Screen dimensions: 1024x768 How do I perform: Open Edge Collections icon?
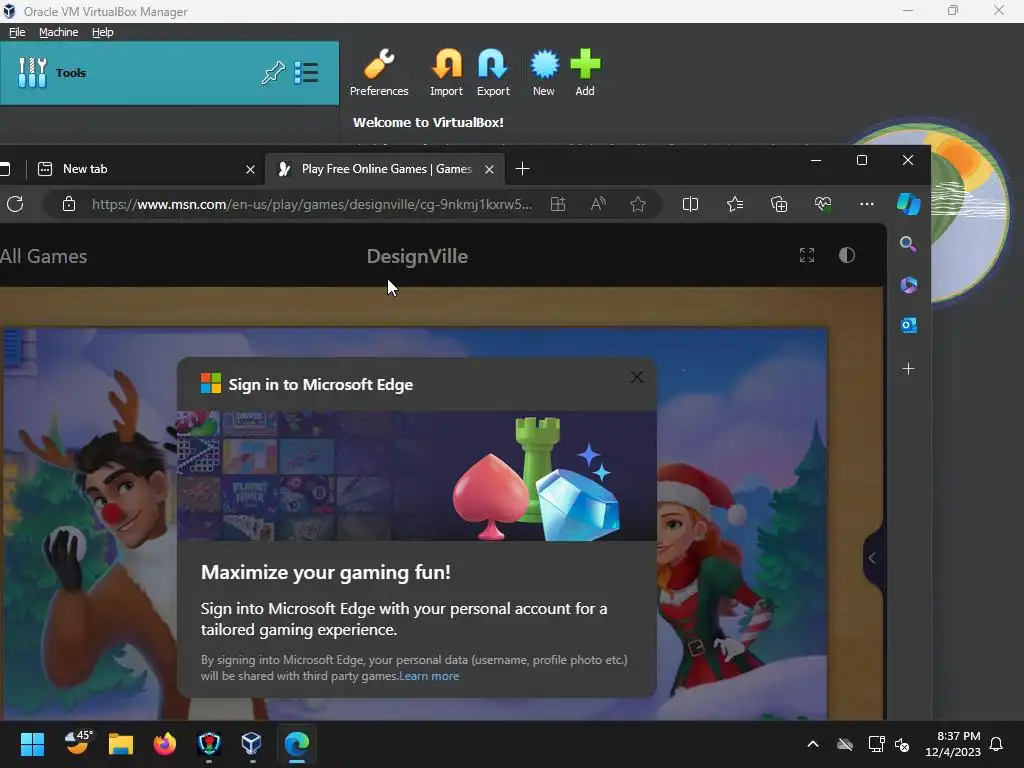(x=779, y=204)
